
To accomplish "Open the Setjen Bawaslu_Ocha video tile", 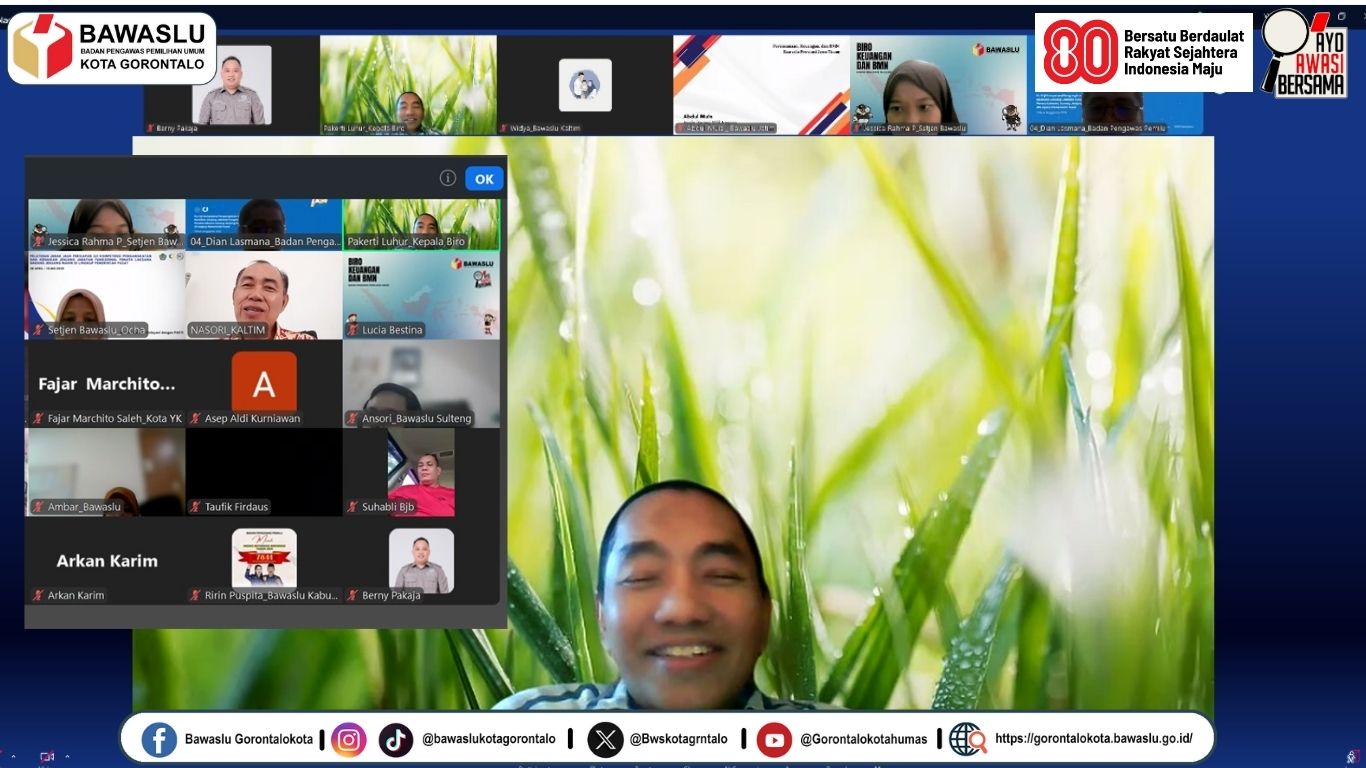I will (x=107, y=295).
